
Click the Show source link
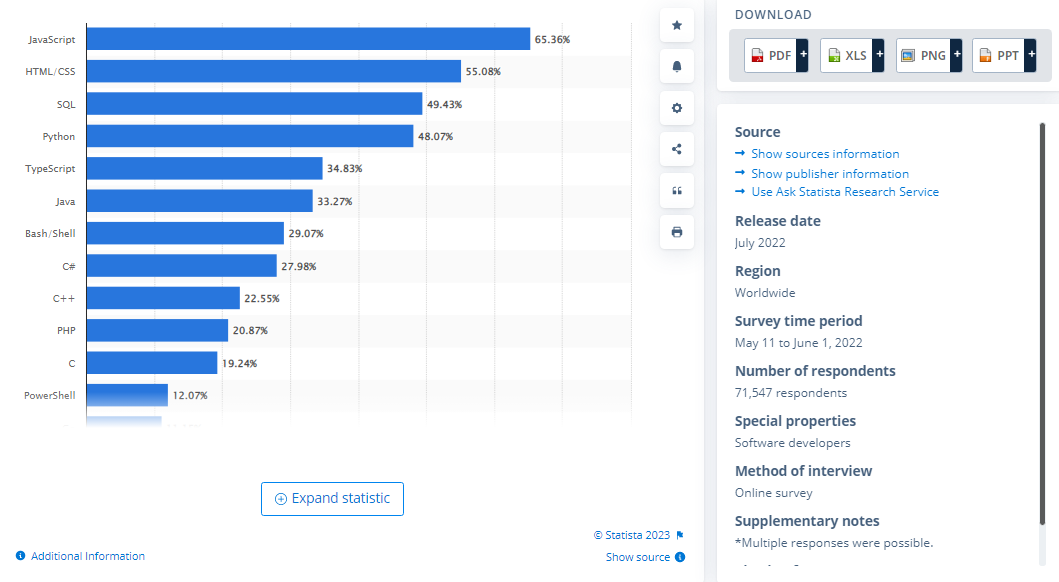coord(637,557)
